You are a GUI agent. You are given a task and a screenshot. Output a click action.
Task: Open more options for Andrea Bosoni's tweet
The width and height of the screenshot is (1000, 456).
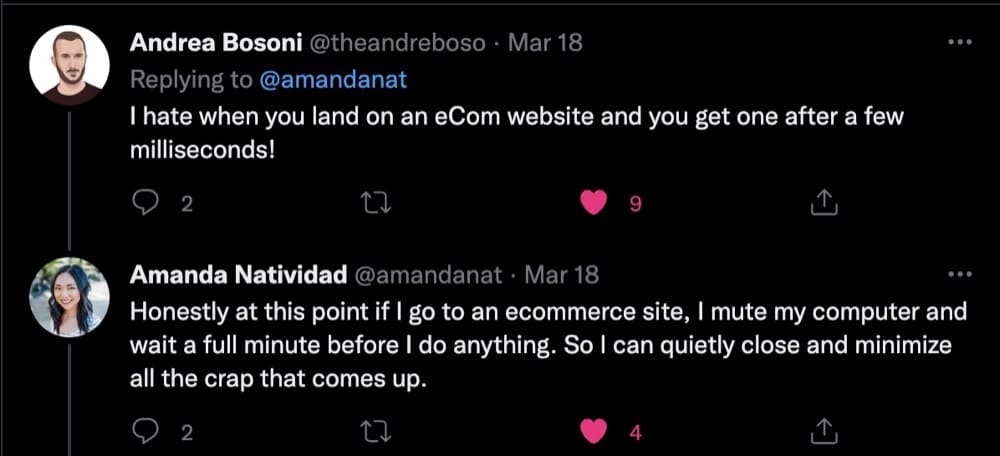[958, 43]
